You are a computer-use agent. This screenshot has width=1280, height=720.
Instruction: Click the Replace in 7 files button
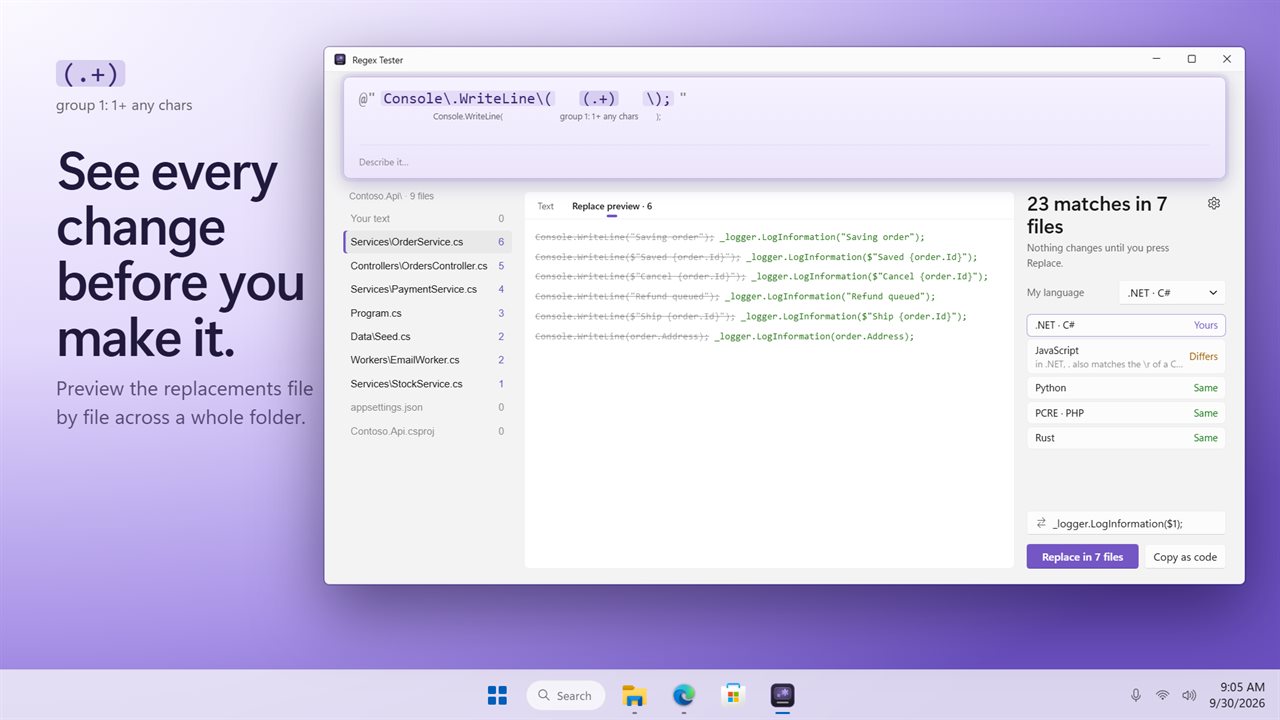click(x=1082, y=557)
